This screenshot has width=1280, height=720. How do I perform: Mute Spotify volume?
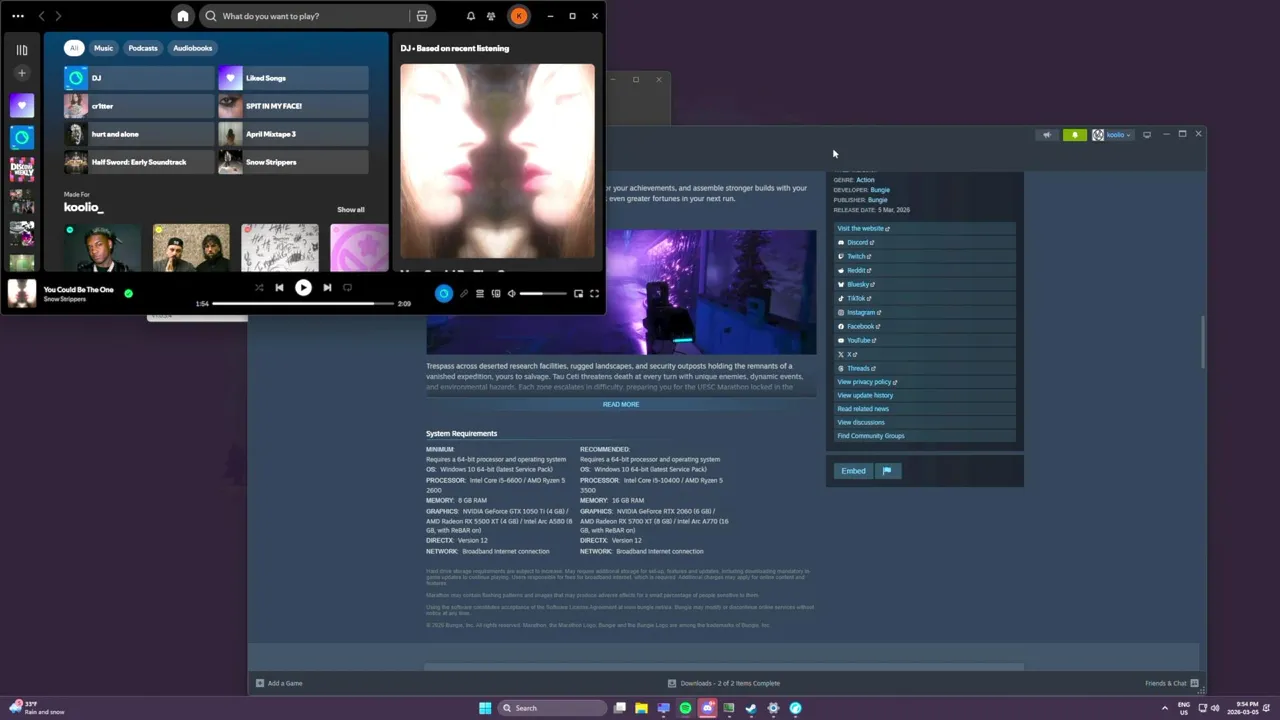pyautogui.click(x=512, y=293)
